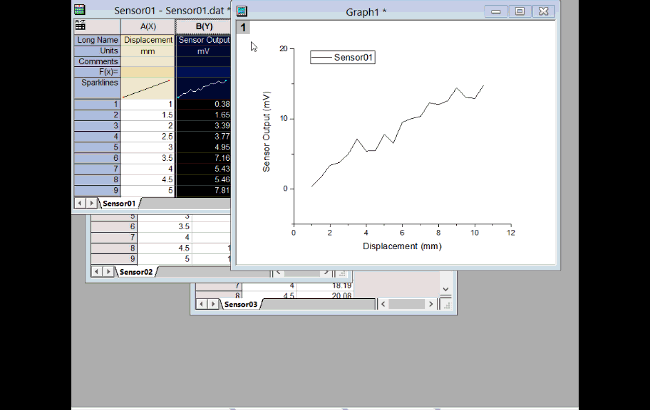Viewport: 650px width, 410px height.
Task: Click Sensor02 tab scroll-right arrow
Action: 108,272
